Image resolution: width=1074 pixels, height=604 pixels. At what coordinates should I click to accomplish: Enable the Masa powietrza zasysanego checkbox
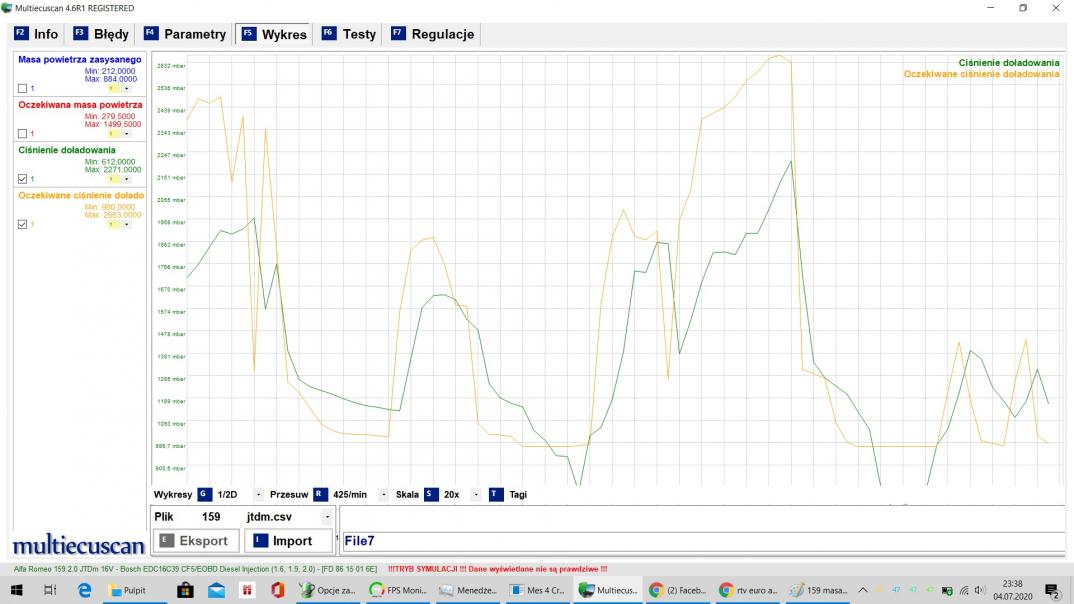(23, 89)
